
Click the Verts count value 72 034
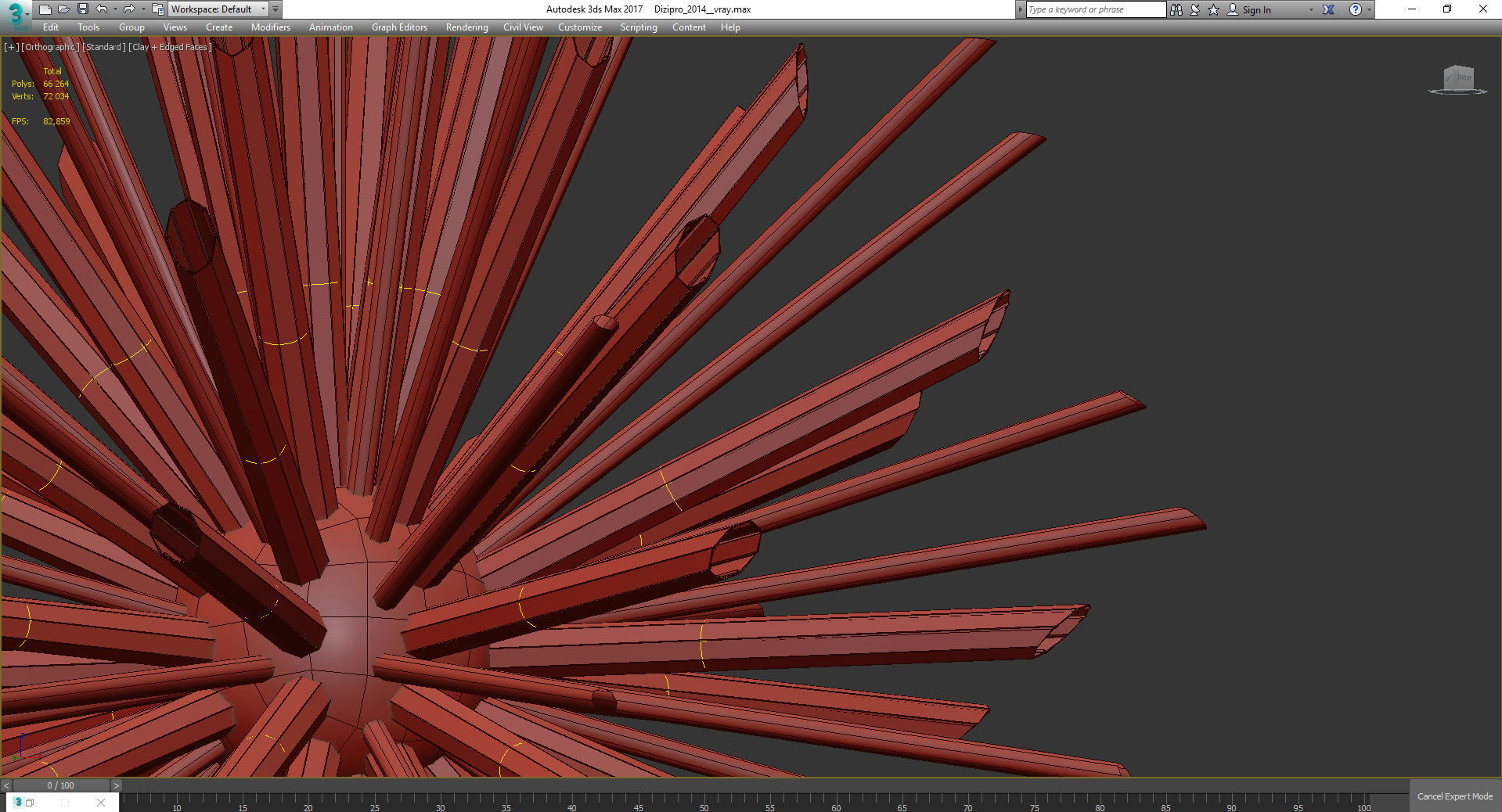(x=56, y=96)
